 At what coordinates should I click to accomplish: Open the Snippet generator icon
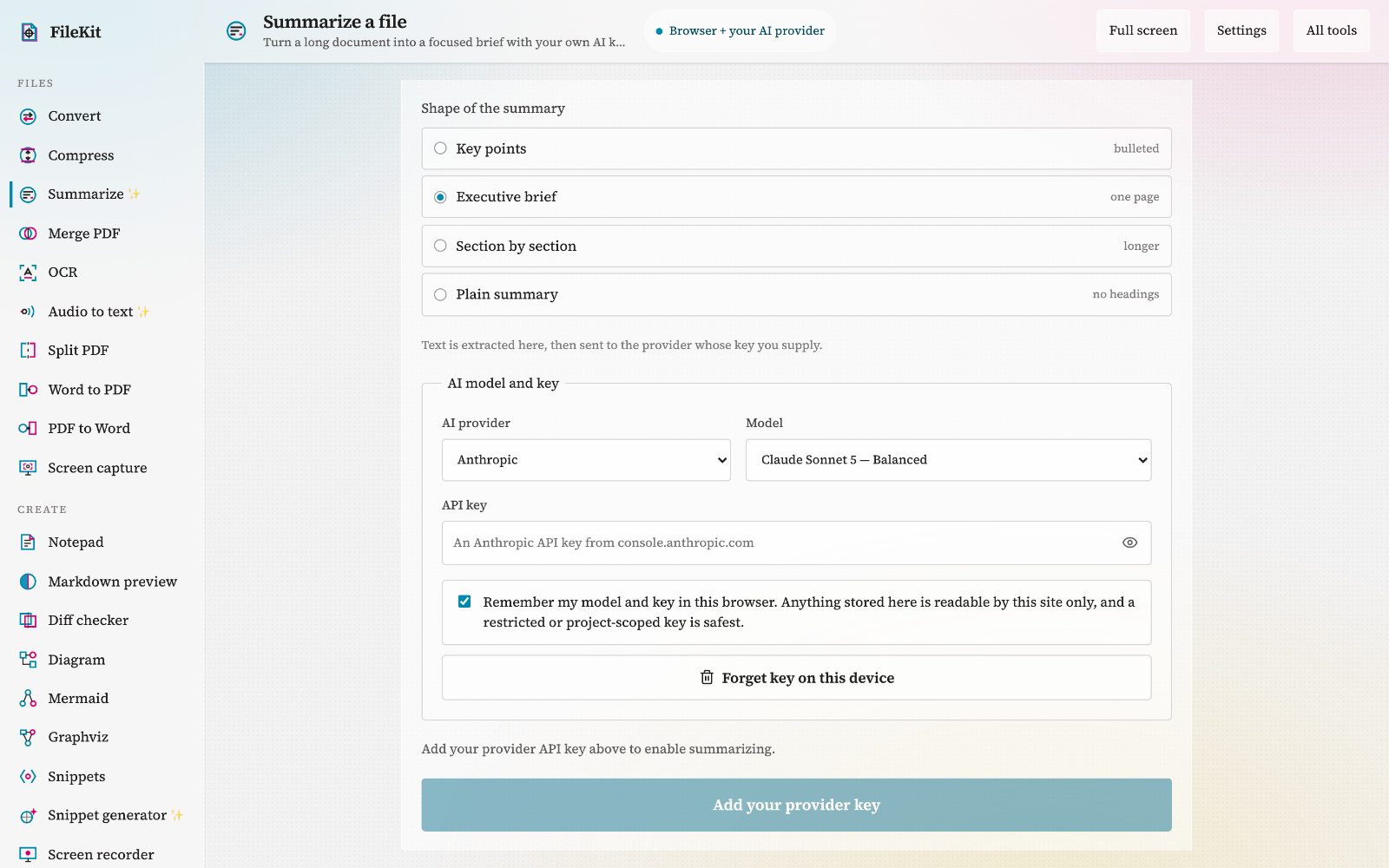click(28, 816)
